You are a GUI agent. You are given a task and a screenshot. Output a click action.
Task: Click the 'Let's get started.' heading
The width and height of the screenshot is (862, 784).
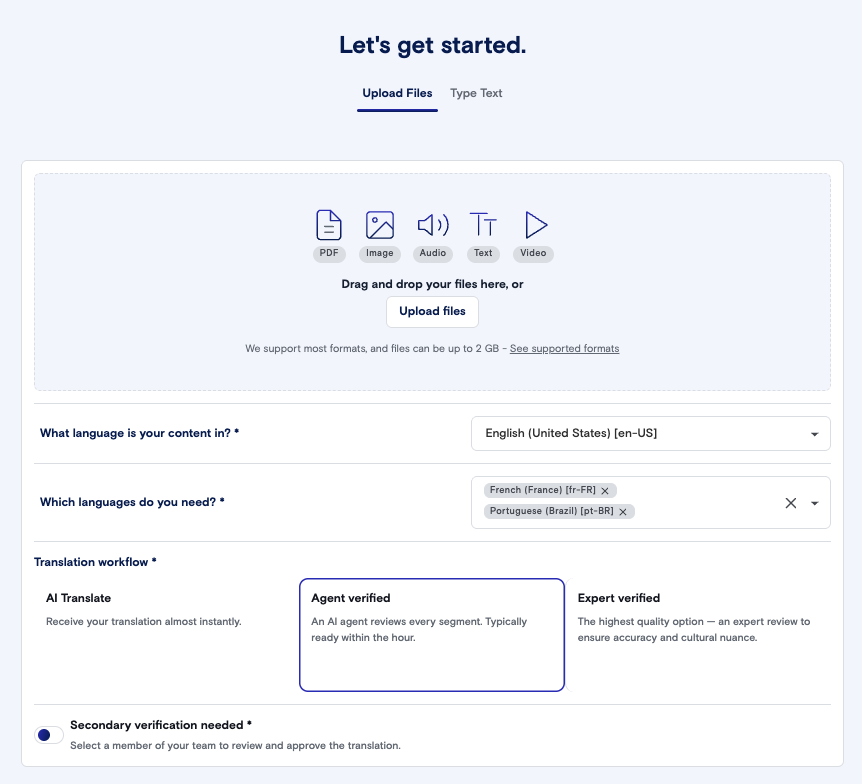click(432, 45)
